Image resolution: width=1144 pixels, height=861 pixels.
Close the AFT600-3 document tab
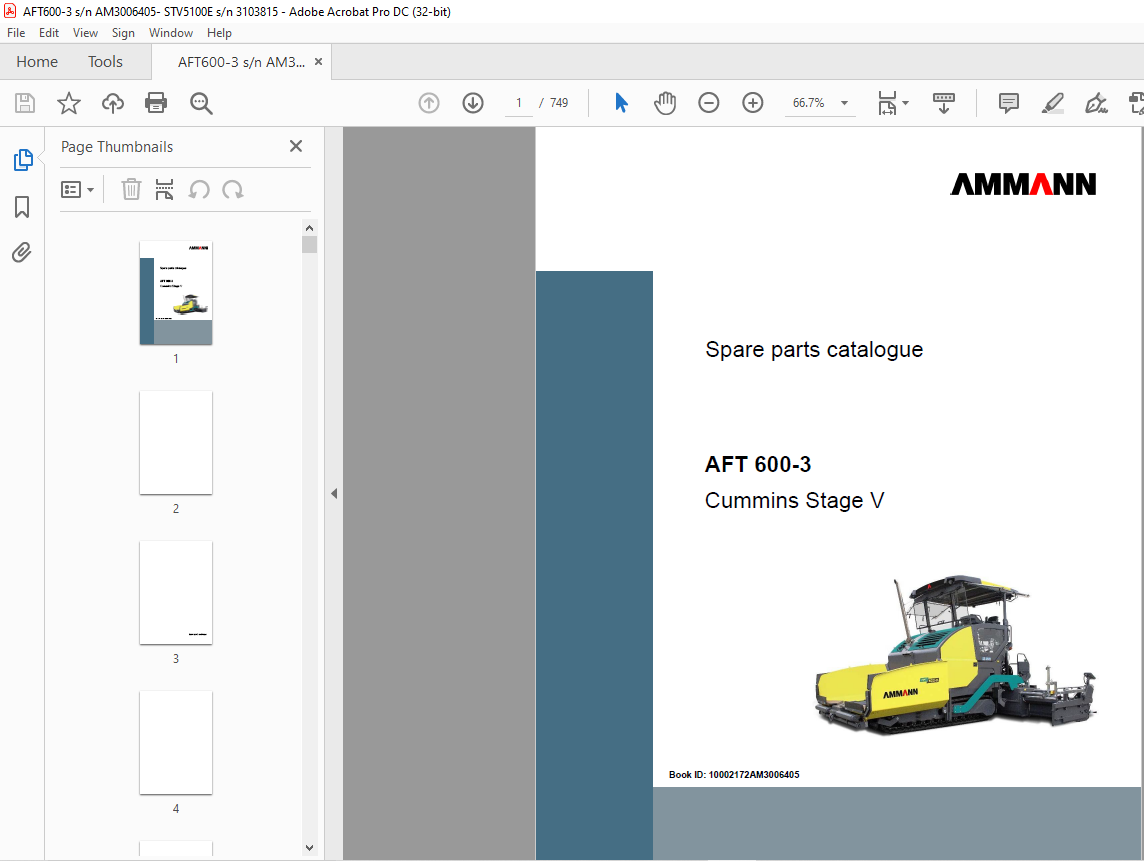(x=318, y=62)
